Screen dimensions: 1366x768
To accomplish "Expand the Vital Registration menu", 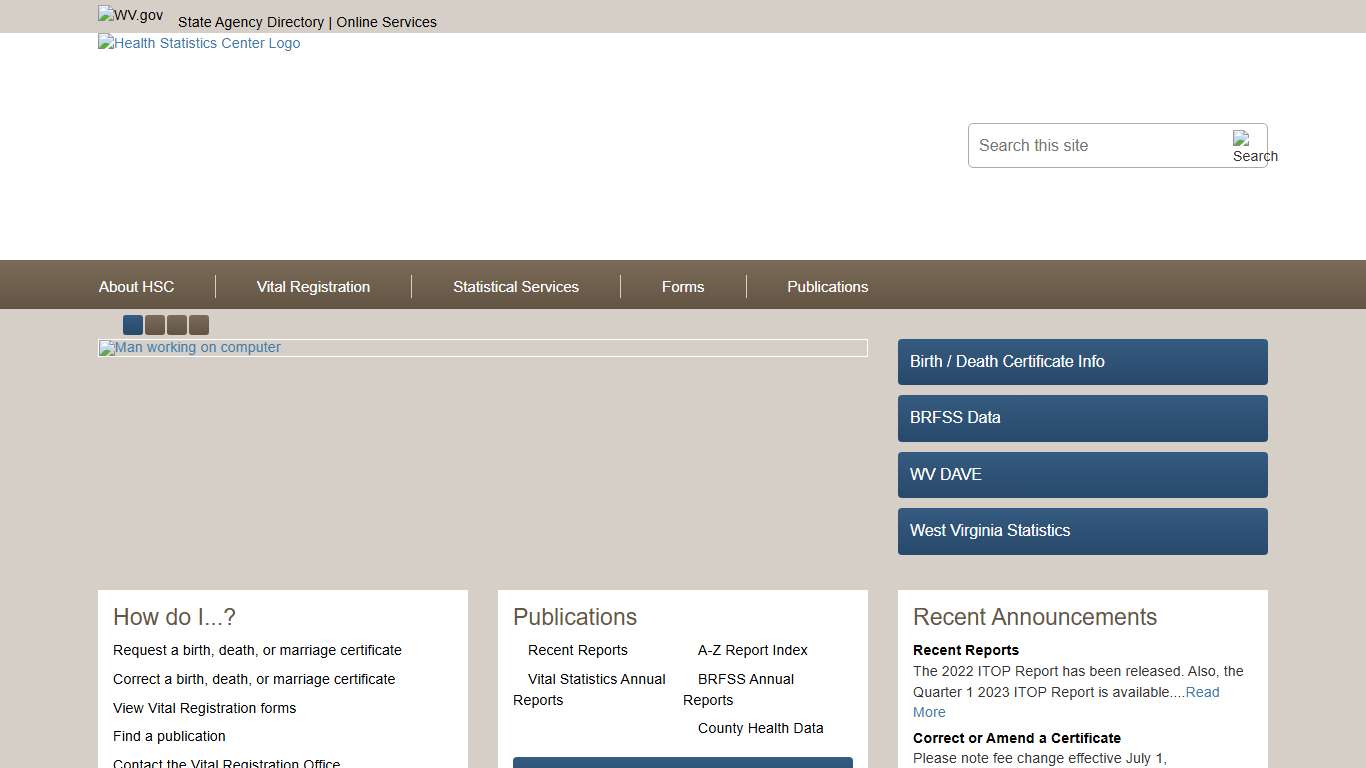I will [x=313, y=287].
